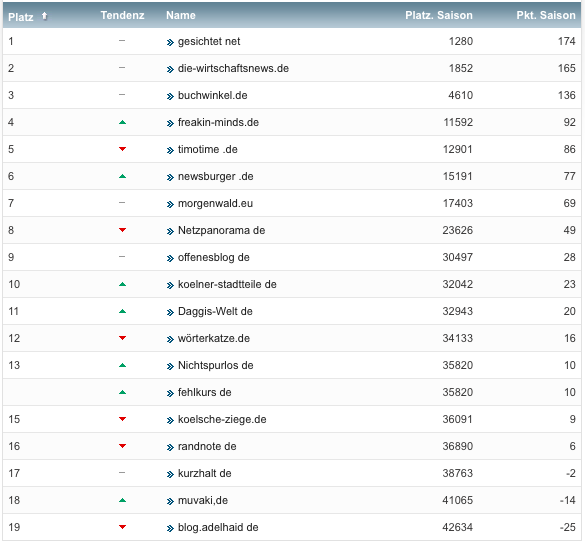
Task: Click the sort arrow next to Platz
Action: coord(44,16)
